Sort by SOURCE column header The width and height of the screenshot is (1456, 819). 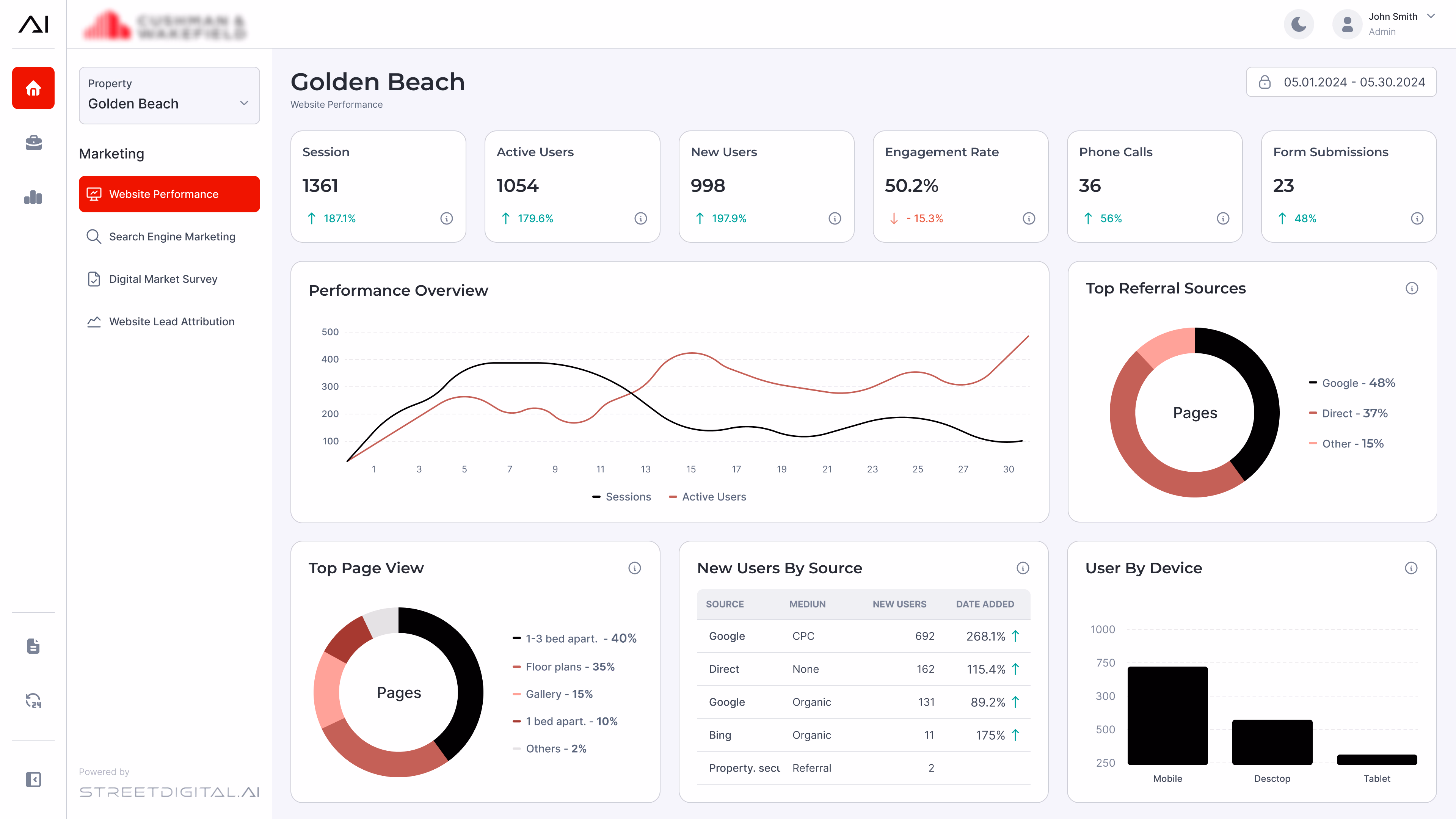pyautogui.click(x=725, y=604)
